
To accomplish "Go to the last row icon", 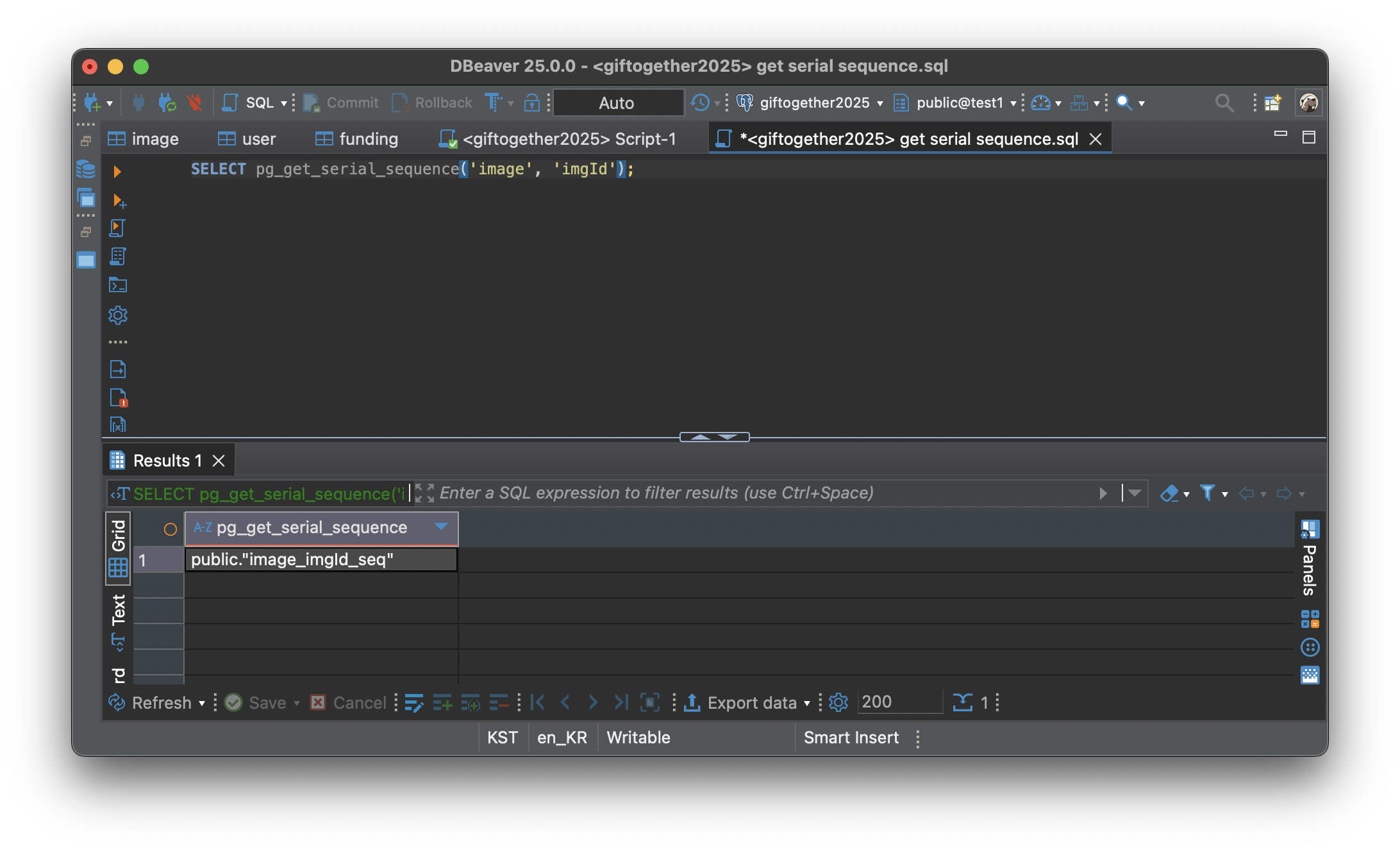I will pyautogui.click(x=621, y=703).
